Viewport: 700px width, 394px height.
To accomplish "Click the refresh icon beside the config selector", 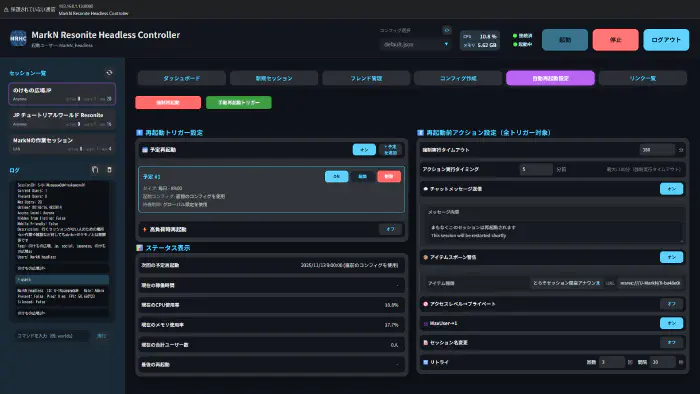I will tap(446, 30).
